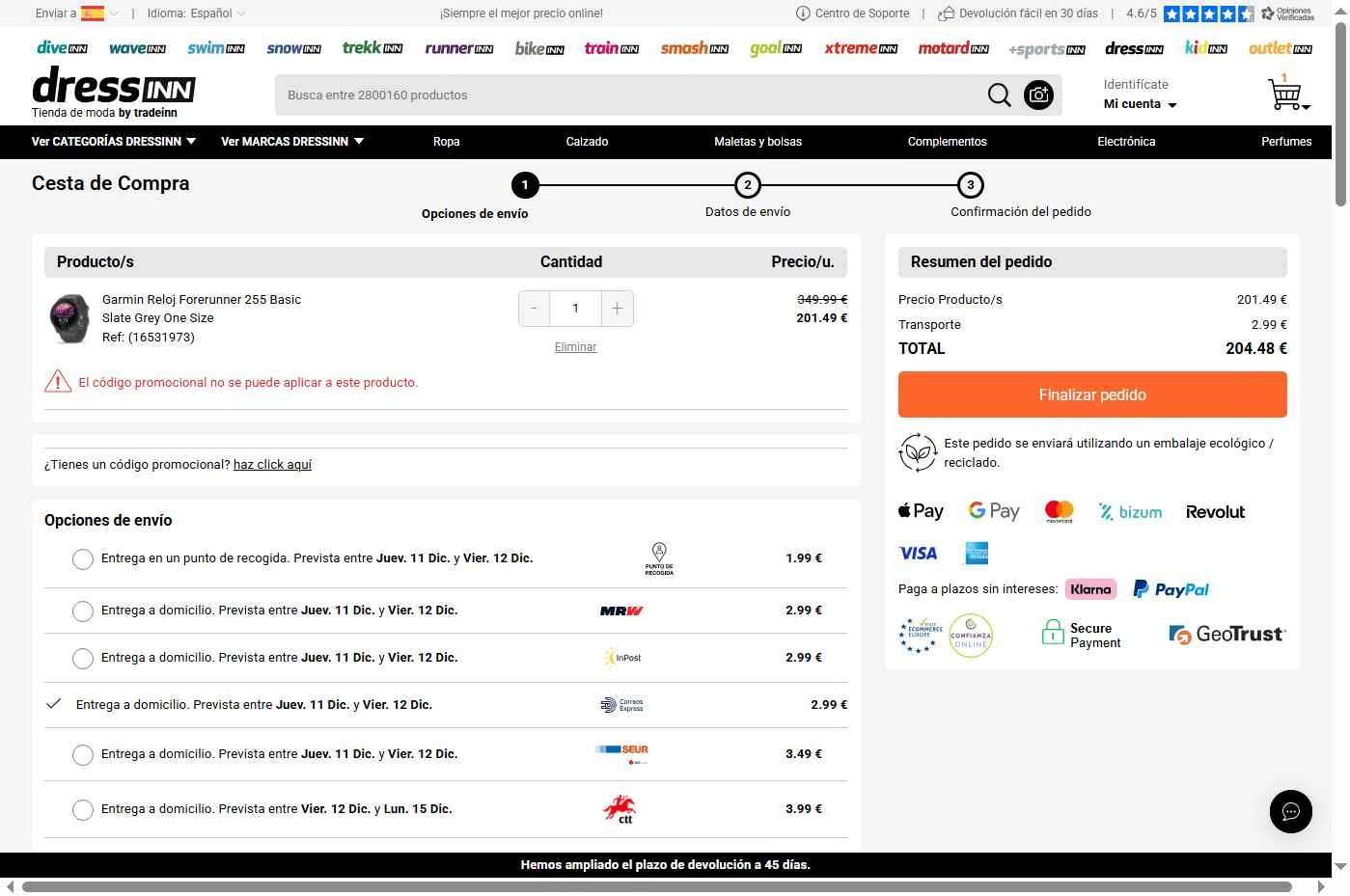Open the shopping cart icon

tap(1286, 93)
